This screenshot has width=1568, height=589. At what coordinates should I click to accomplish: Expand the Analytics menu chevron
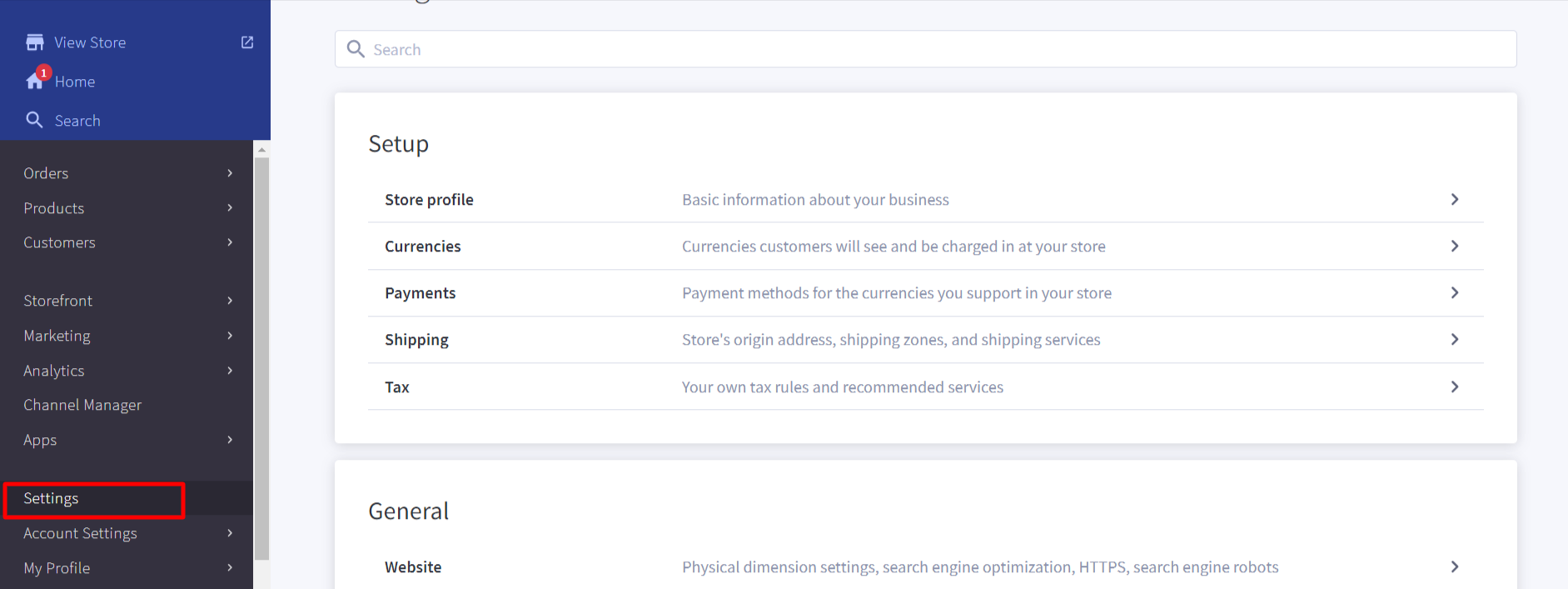click(230, 371)
